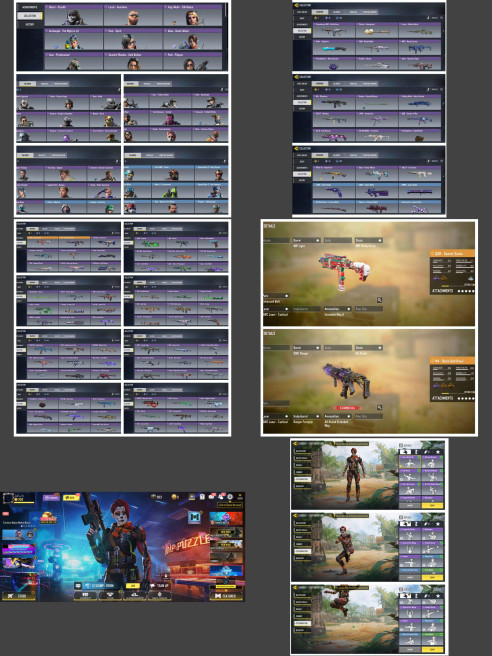This screenshot has height=656, width=492.
Task: Go back from the standing-operator customization screen
Action: click(x=296, y=444)
